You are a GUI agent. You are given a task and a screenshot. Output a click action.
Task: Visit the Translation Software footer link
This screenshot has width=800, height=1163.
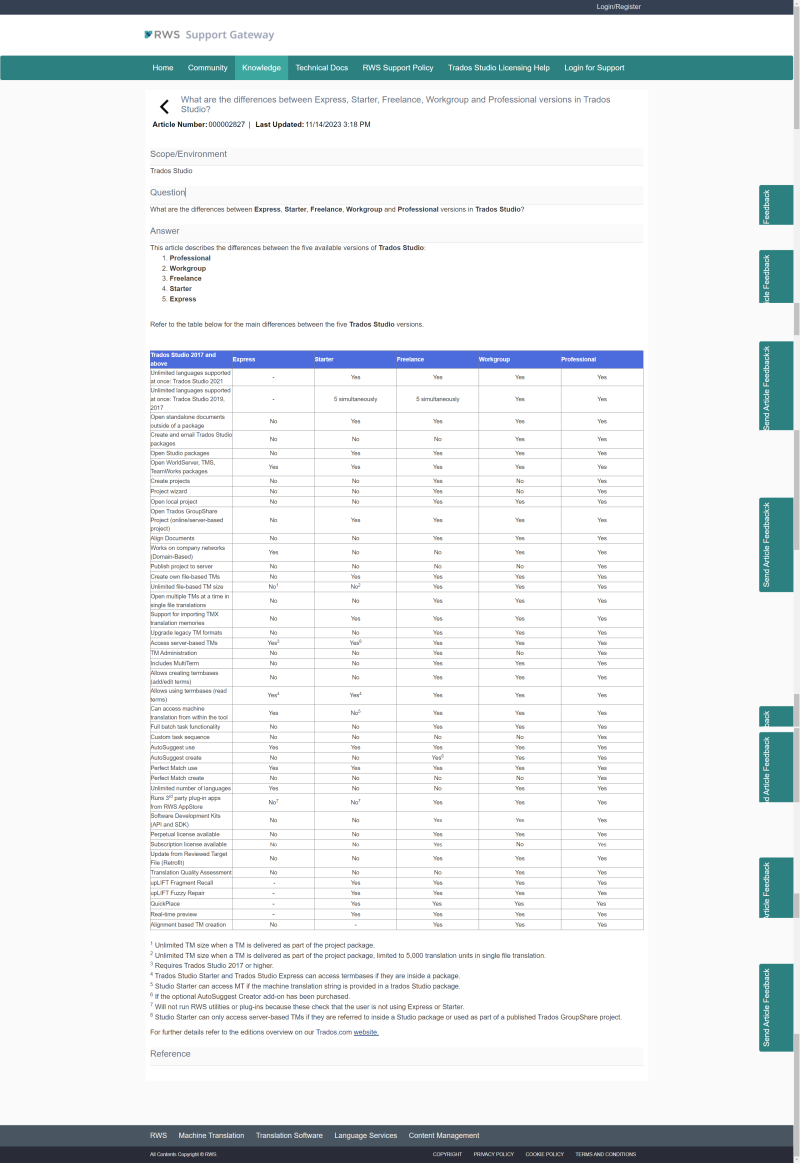pyautogui.click(x=289, y=1136)
